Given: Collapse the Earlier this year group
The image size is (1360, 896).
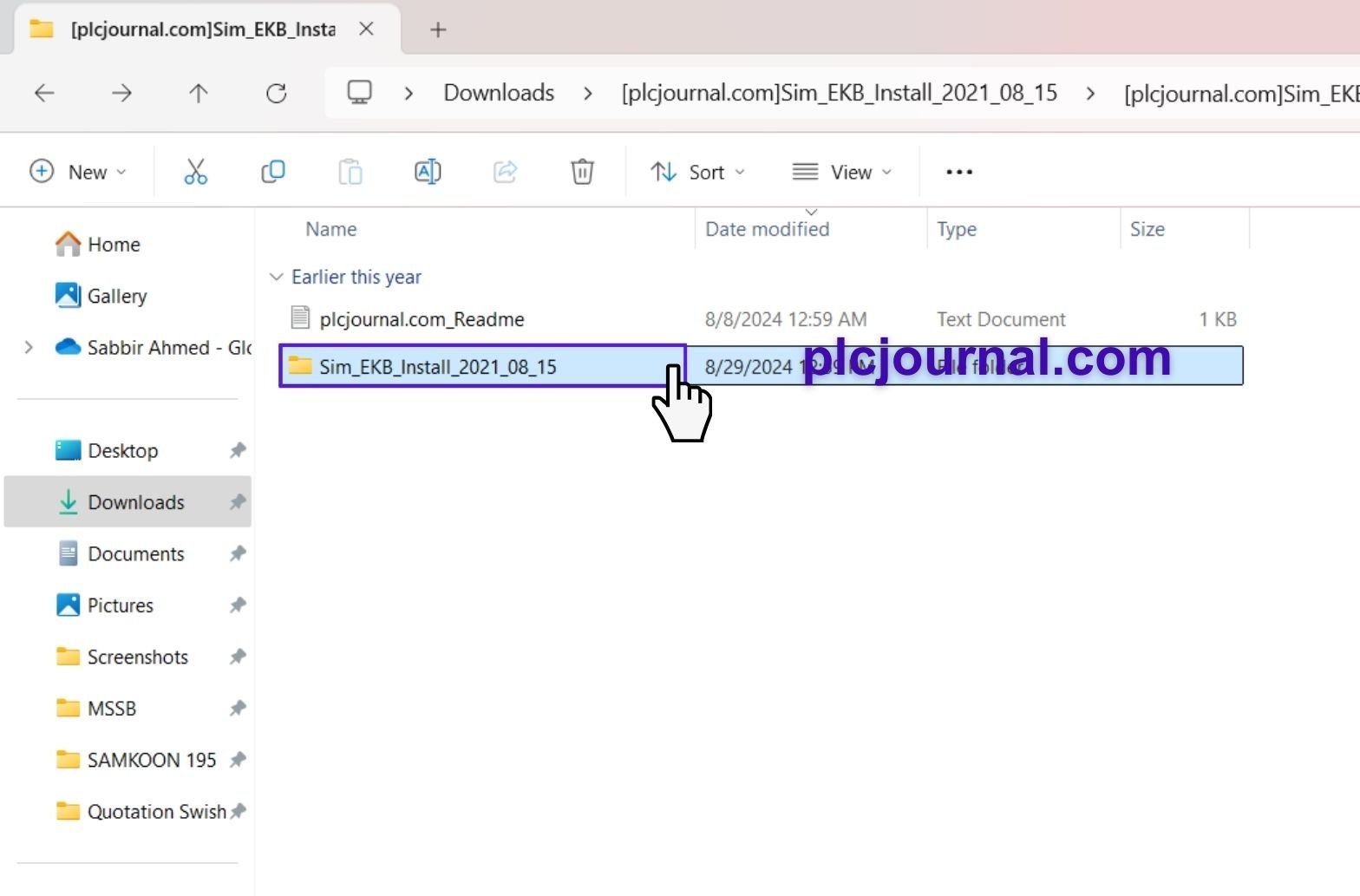Looking at the screenshot, I should coord(276,277).
